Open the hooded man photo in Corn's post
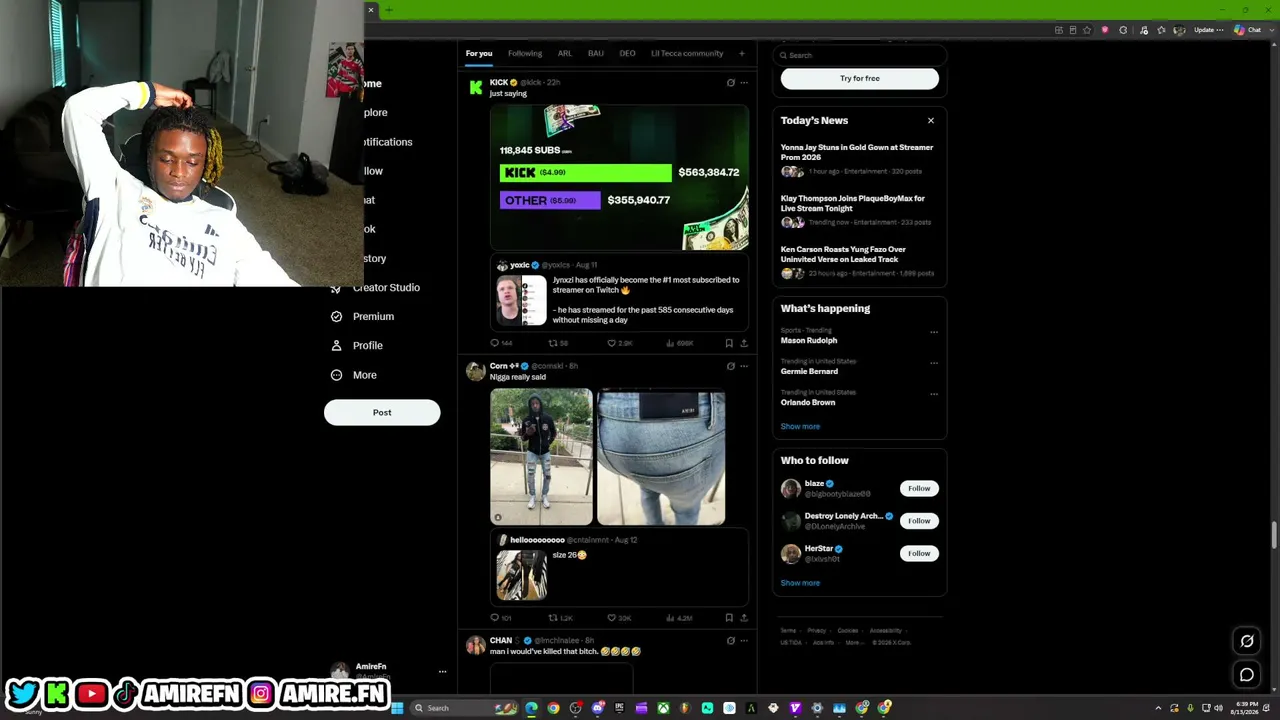This screenshot has height=720, width=1280. (541, 457)
